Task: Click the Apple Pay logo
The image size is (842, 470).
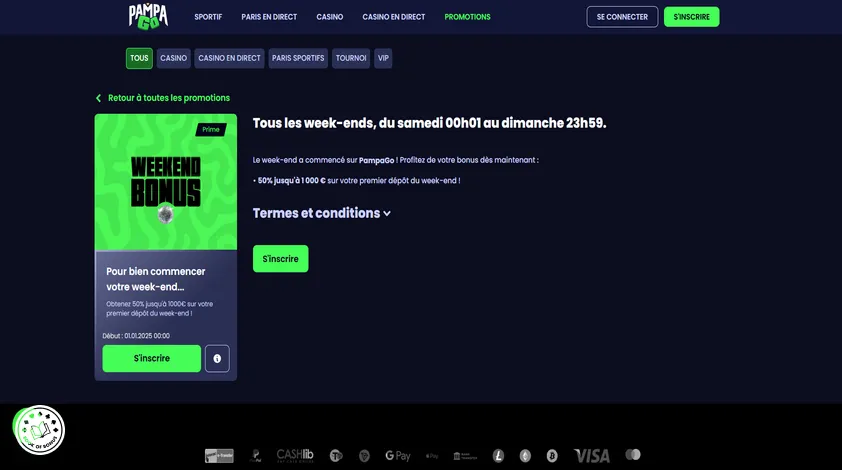Action: [432, 456]
